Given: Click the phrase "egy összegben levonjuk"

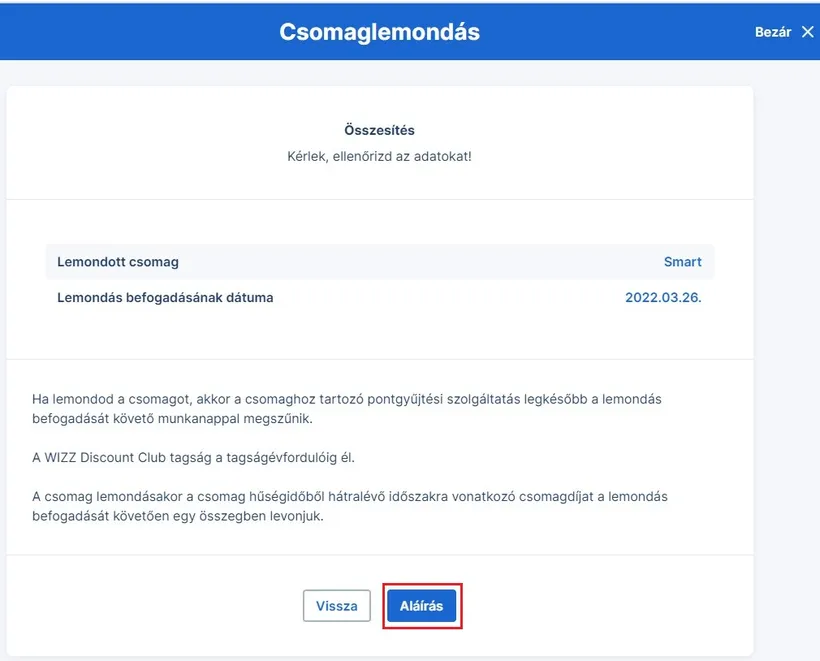Looking at the screenshot, I should click(x=254, y=516).
